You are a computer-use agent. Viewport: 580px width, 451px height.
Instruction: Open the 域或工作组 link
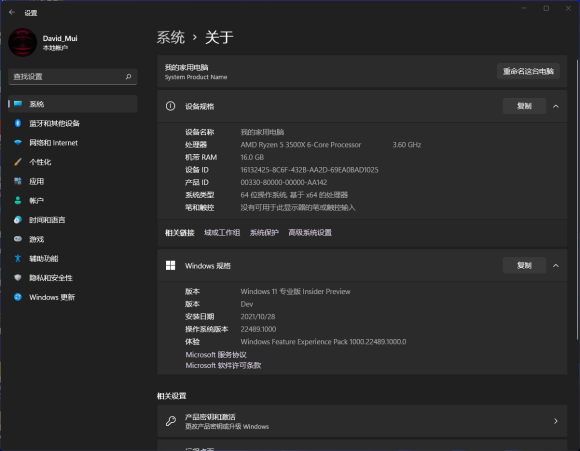(222, 233)
